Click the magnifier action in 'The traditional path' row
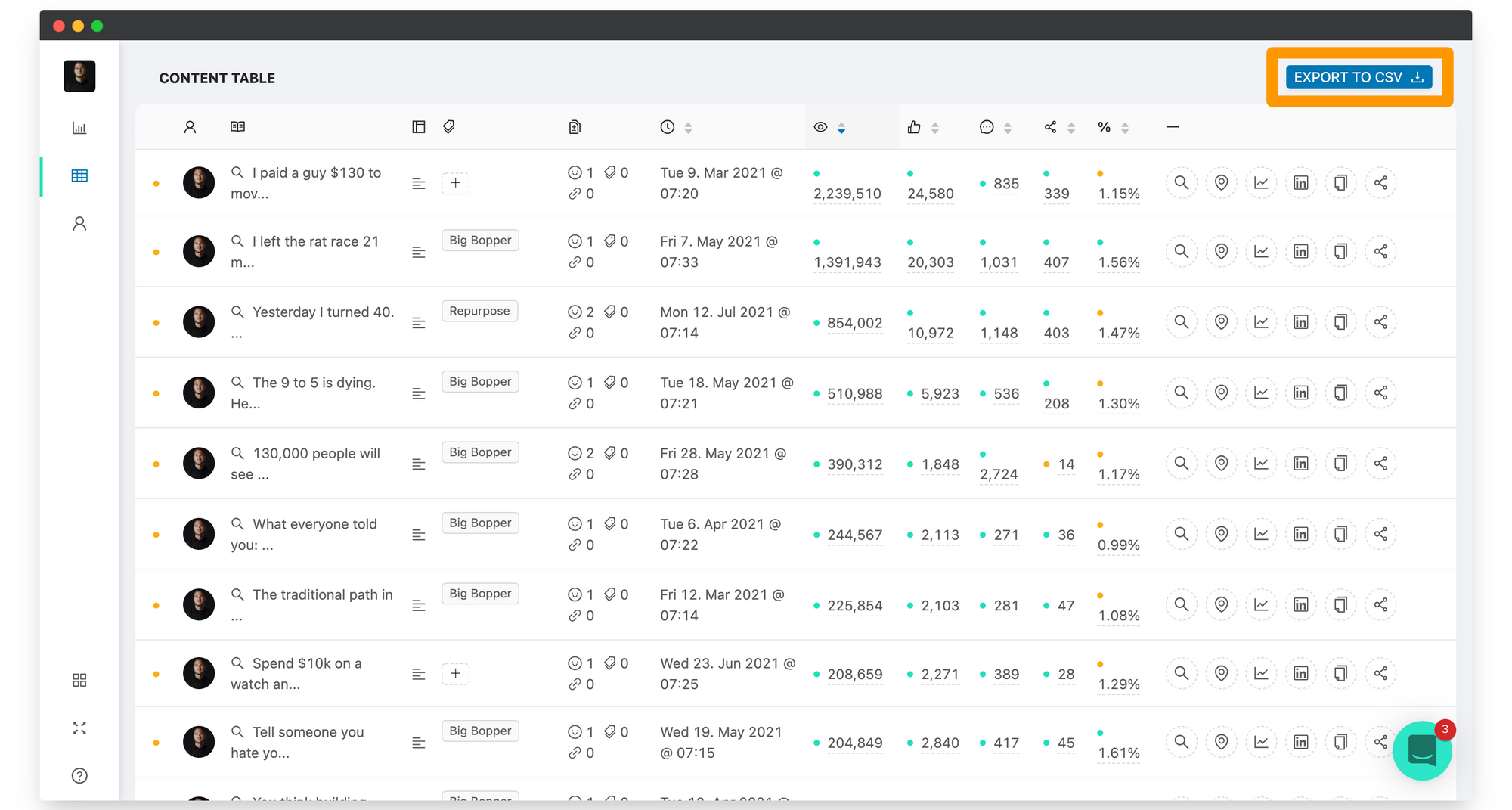The height and width of the screenshot is (810, 1512). [1182, 604]
